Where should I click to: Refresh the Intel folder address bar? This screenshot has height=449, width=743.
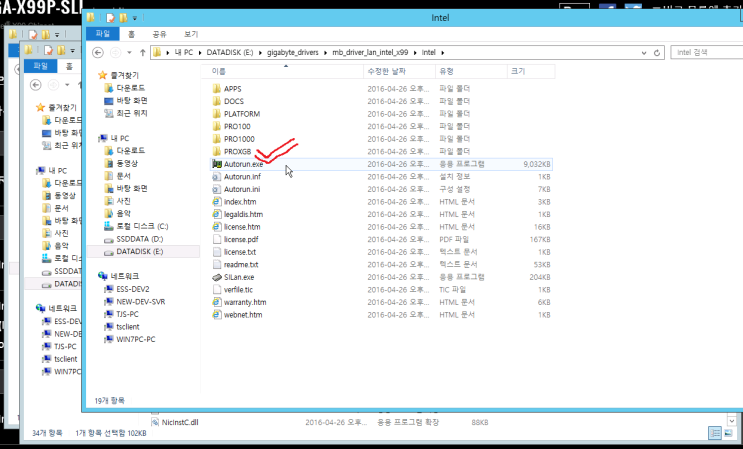click(657, 53)
